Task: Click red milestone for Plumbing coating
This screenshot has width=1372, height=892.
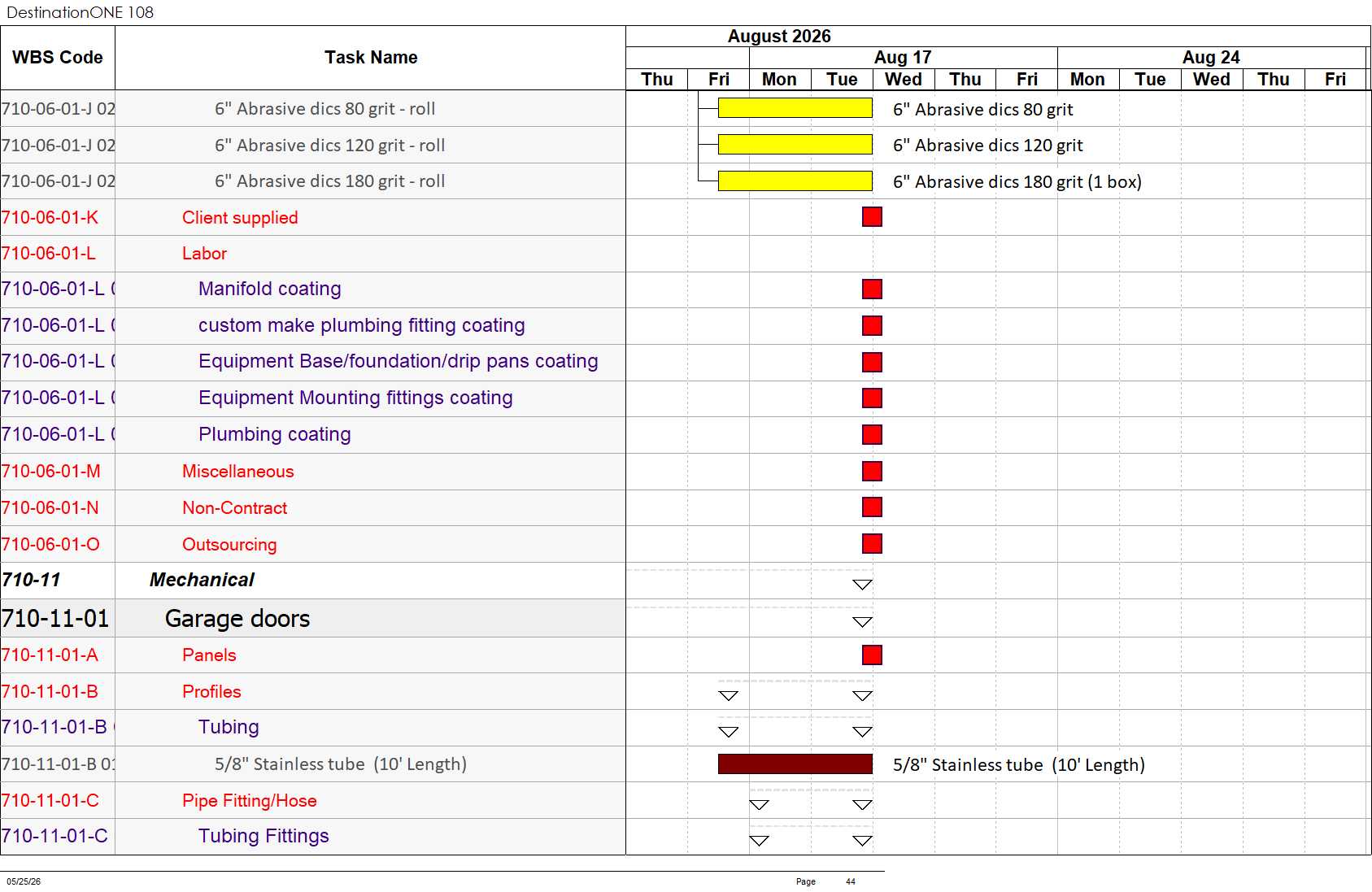Action: point(872,434)
